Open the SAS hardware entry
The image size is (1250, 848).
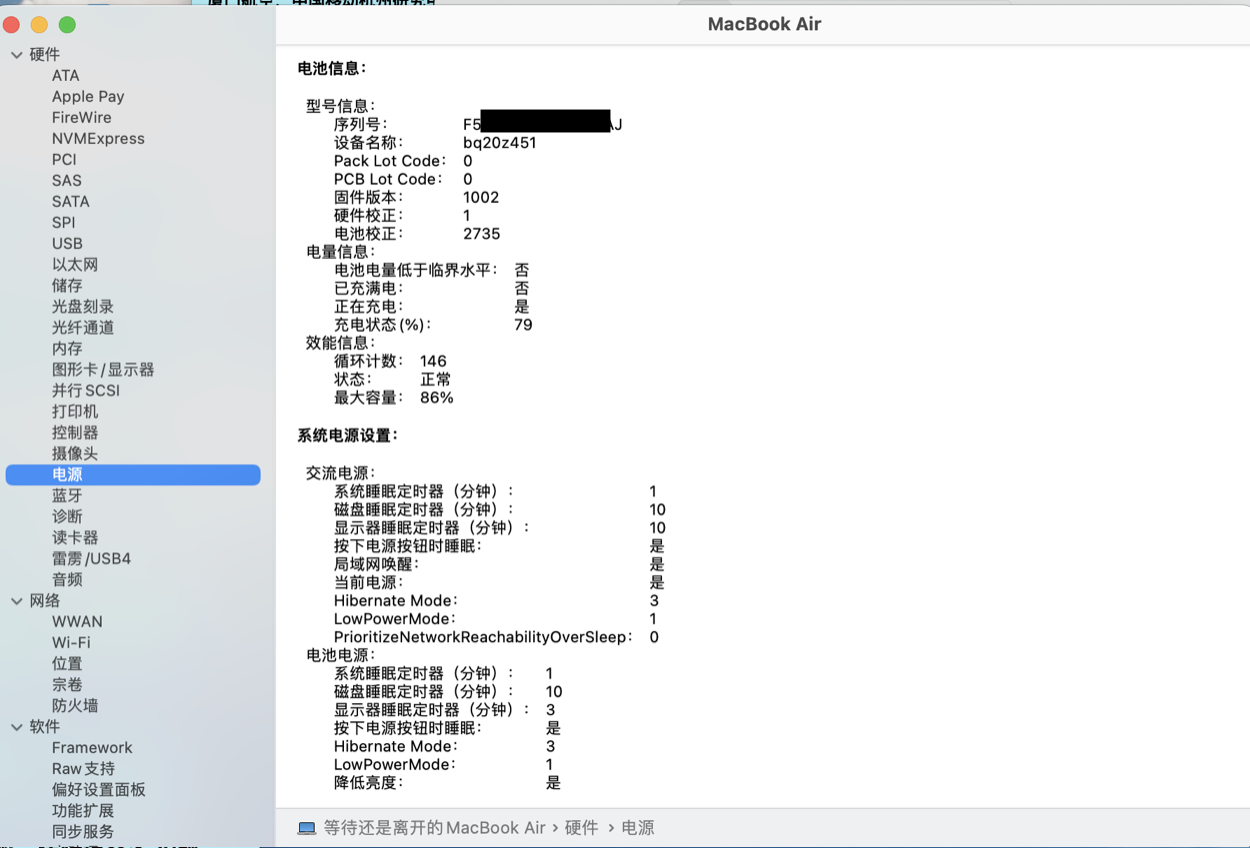click(67, 181)
